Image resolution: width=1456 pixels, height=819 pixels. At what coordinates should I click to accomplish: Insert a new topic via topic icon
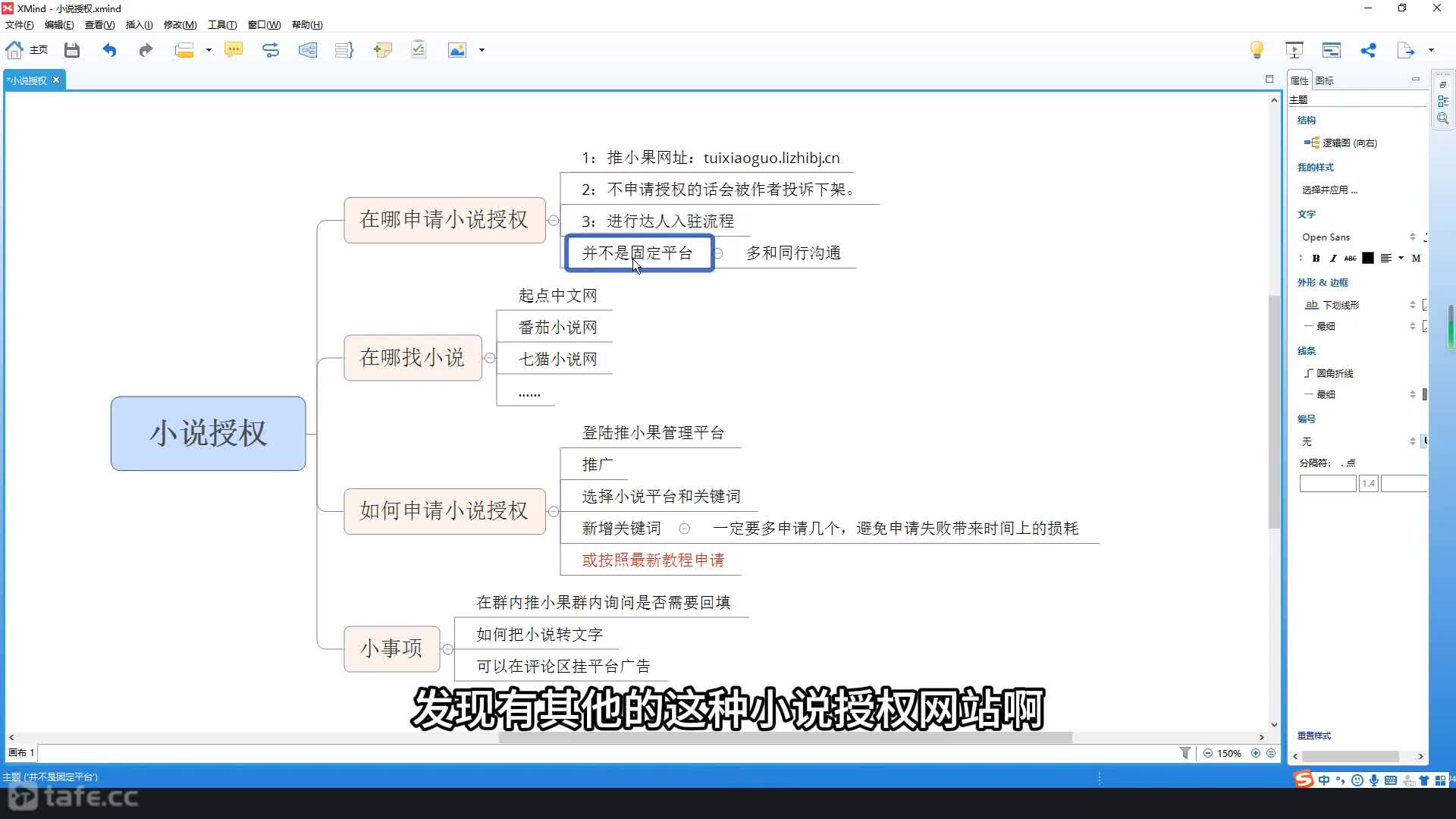184,50
